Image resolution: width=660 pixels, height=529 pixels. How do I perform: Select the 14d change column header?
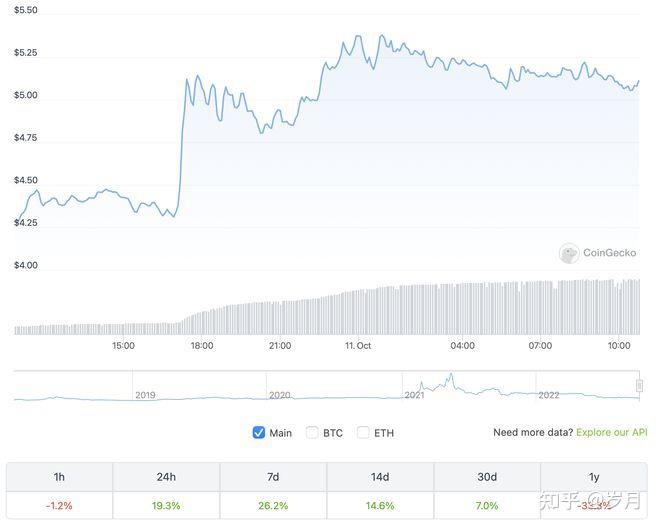coord(380,477)
